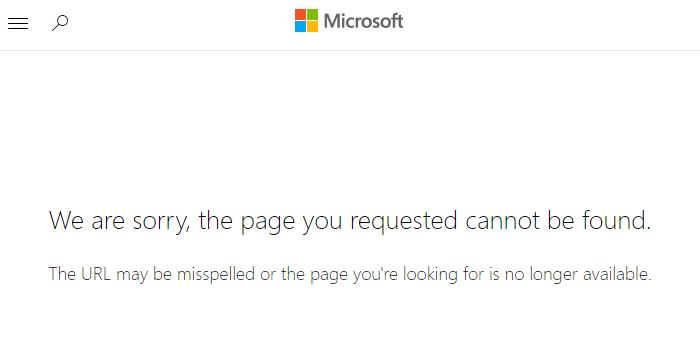Select the green square of Microsoft logo
The height and width of the screenshot is (362, 700).
(x=312, y=14)
